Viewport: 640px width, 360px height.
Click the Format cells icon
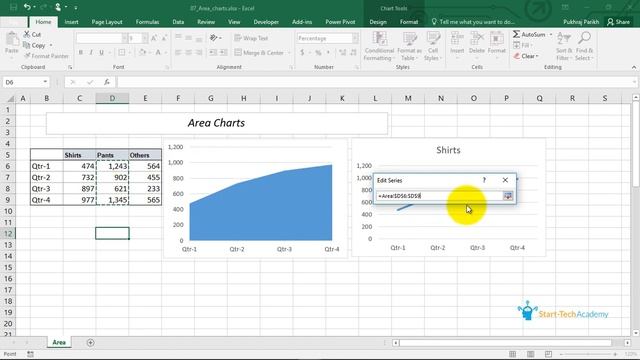pos(497,39)
